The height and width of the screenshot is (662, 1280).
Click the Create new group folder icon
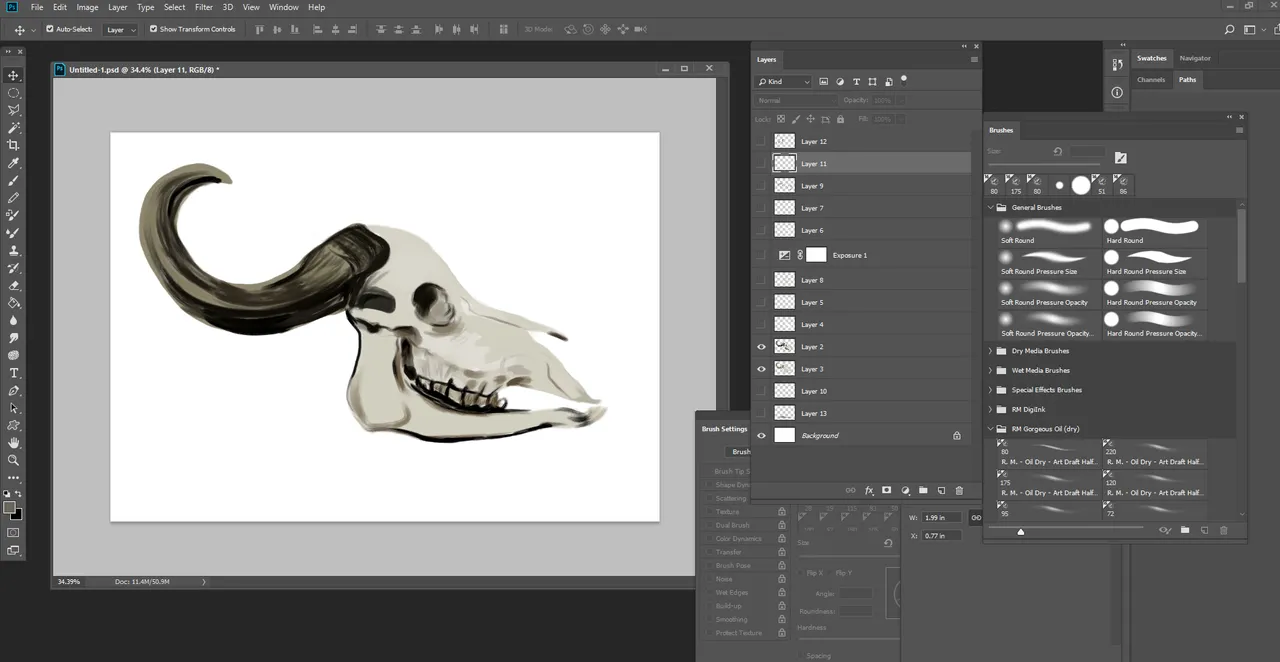[923, 490]
